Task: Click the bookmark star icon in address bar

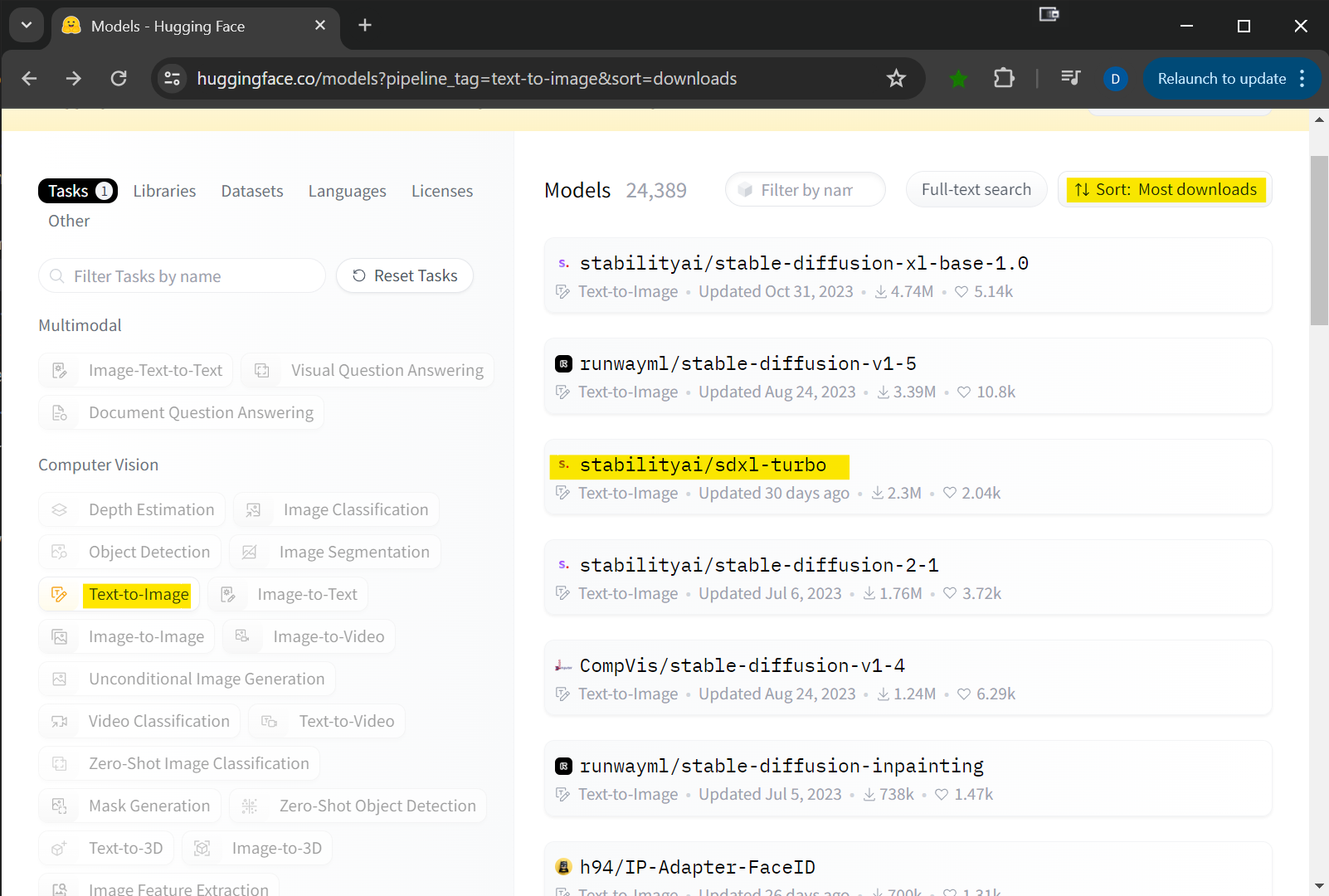Action: click(x=896, y=79)
